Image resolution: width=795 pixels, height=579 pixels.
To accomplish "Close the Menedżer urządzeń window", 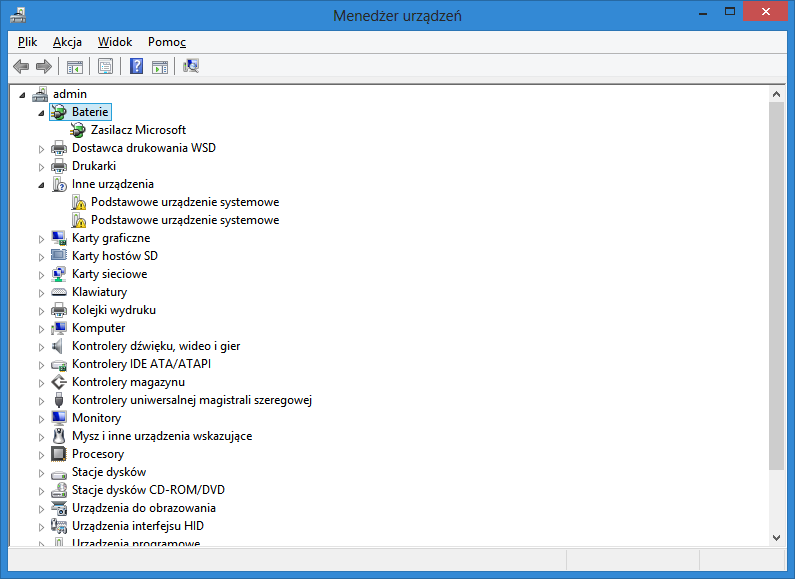I will coord(766,12).
